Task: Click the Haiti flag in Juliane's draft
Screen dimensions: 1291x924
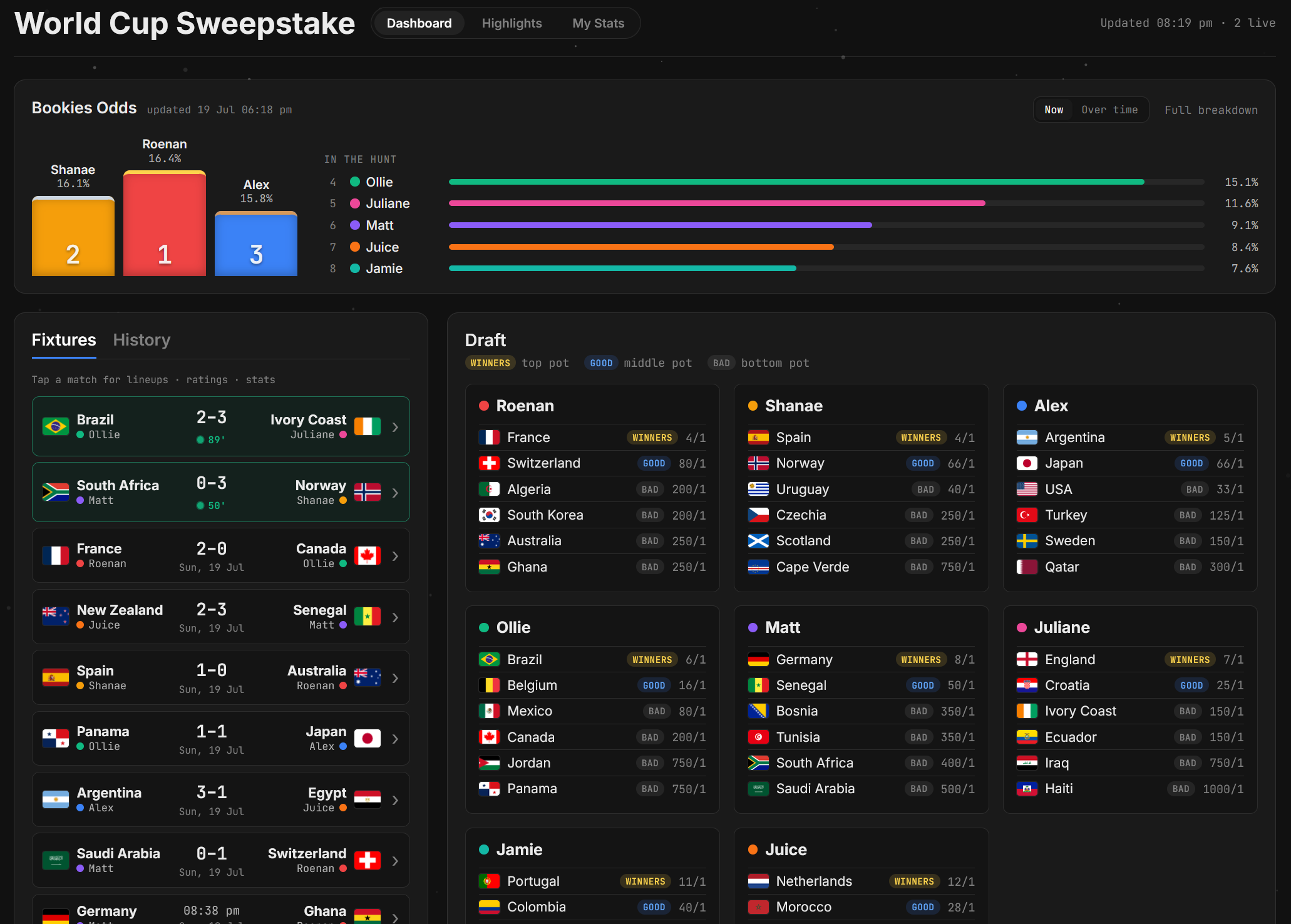Action: tap(1027, 789)
